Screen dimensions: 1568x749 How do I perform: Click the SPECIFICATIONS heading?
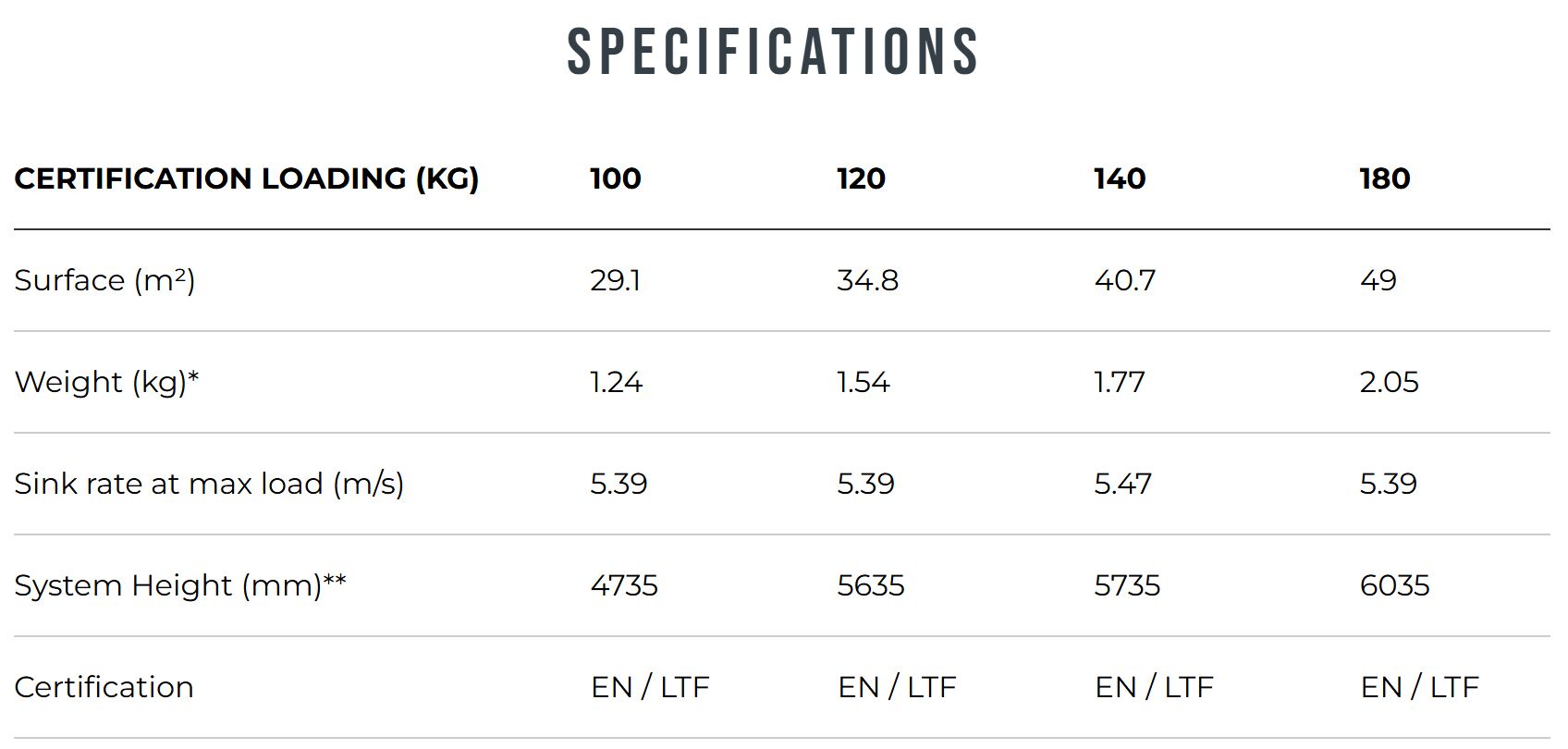[x=773, y=51]
